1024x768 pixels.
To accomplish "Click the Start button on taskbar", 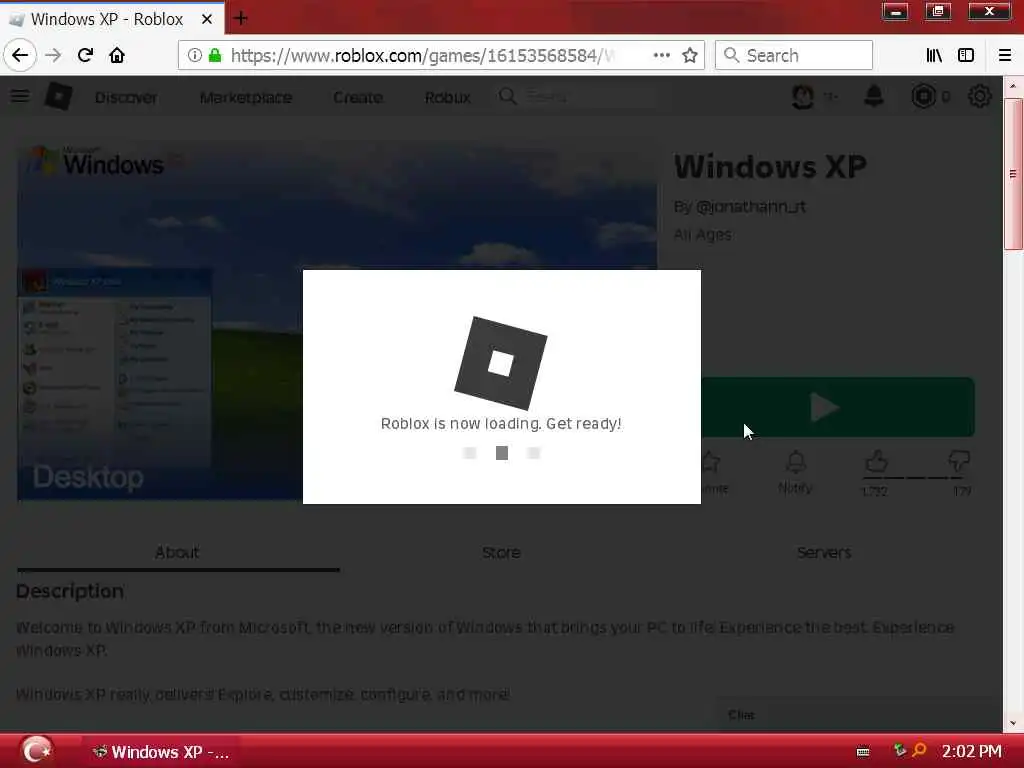I will [x=36, y=750].
